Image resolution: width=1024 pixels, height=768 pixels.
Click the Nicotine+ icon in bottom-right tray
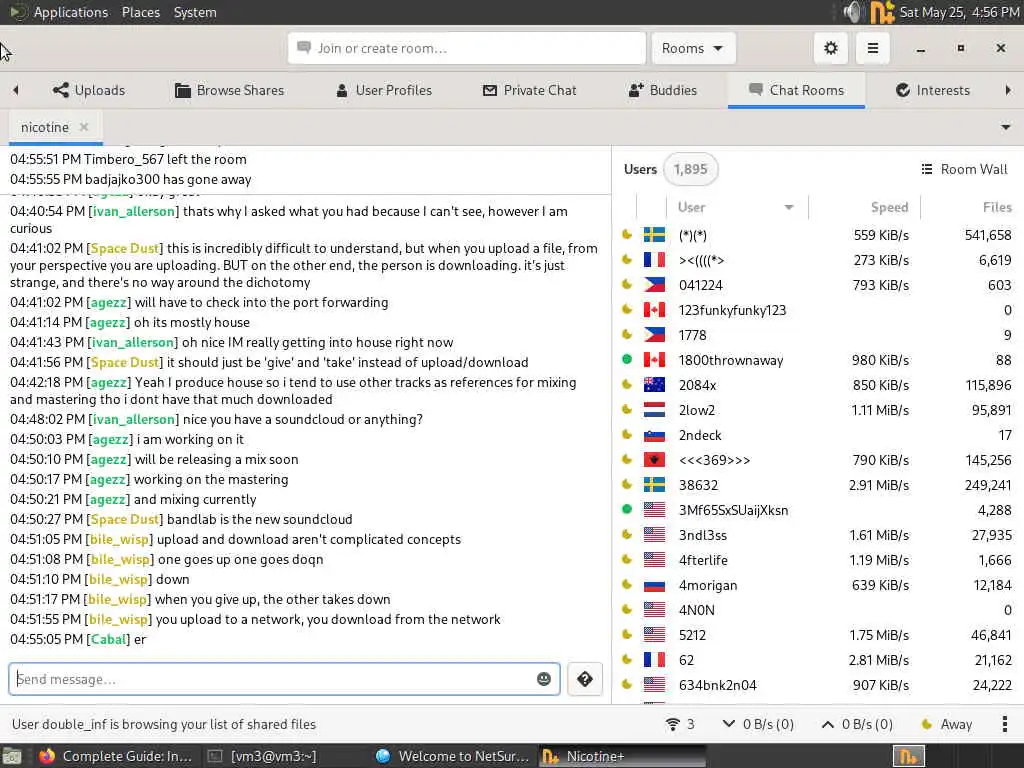908,756
